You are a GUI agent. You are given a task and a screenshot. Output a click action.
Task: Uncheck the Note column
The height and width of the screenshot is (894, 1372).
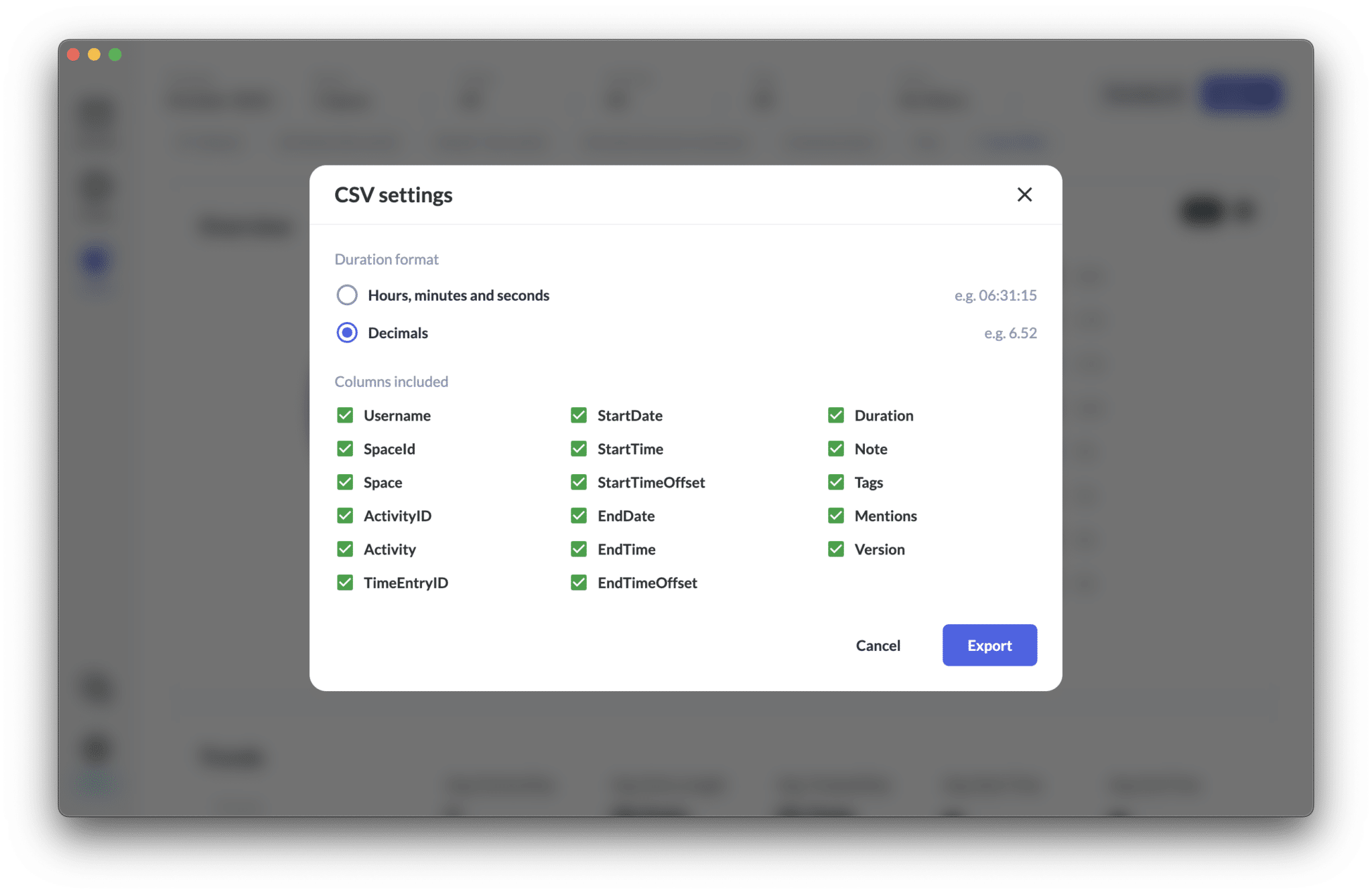click(836, 449)
